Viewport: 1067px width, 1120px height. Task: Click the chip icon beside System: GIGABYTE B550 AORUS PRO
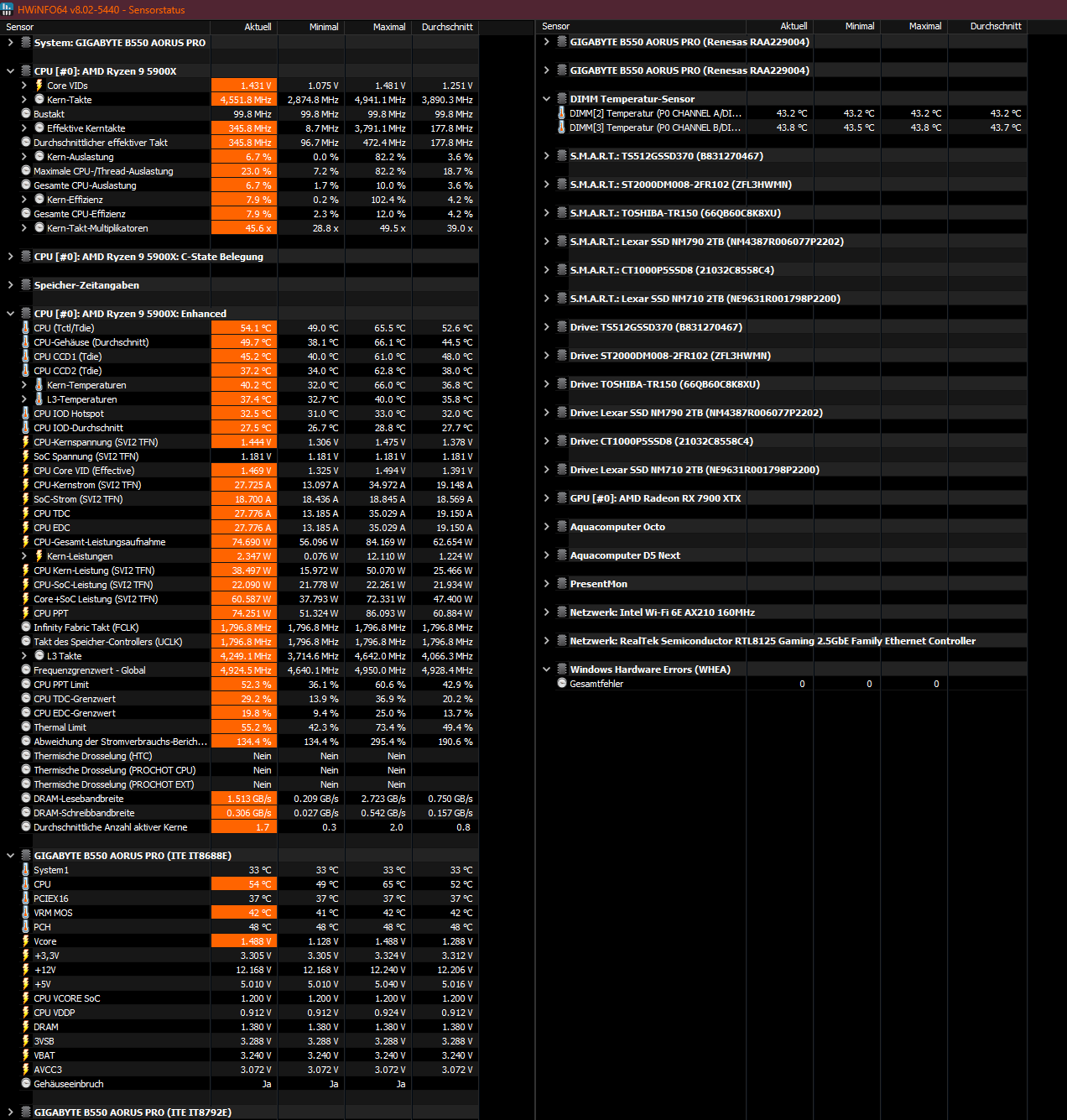pos(26,43)
